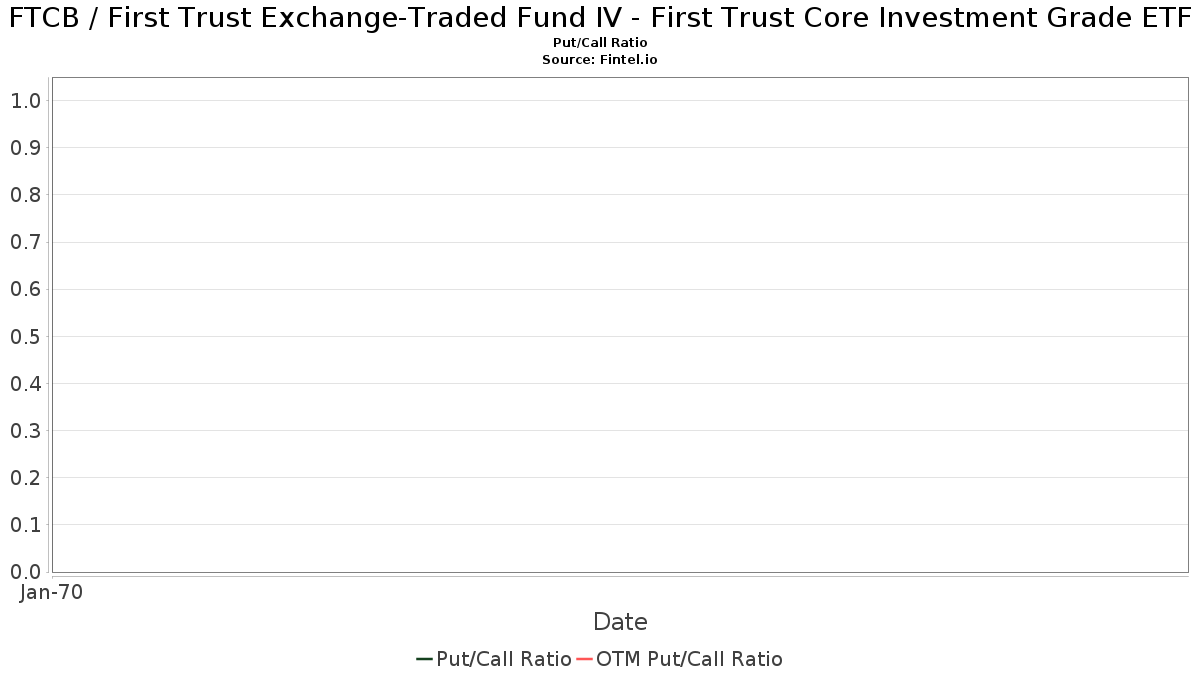Click the red OTM Put/Call Ratio legend line
This screenshot has width=1200, height=675.
coord(584,659)
